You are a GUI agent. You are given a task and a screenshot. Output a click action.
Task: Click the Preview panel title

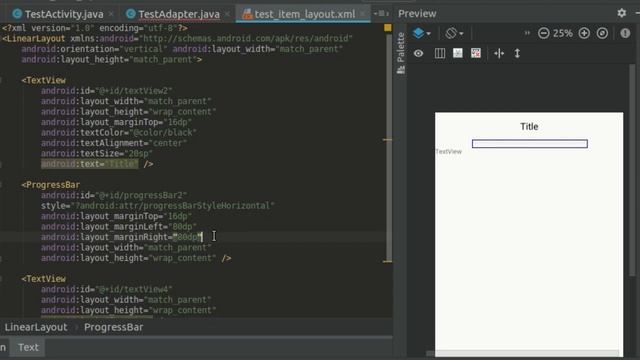[417, 13]
